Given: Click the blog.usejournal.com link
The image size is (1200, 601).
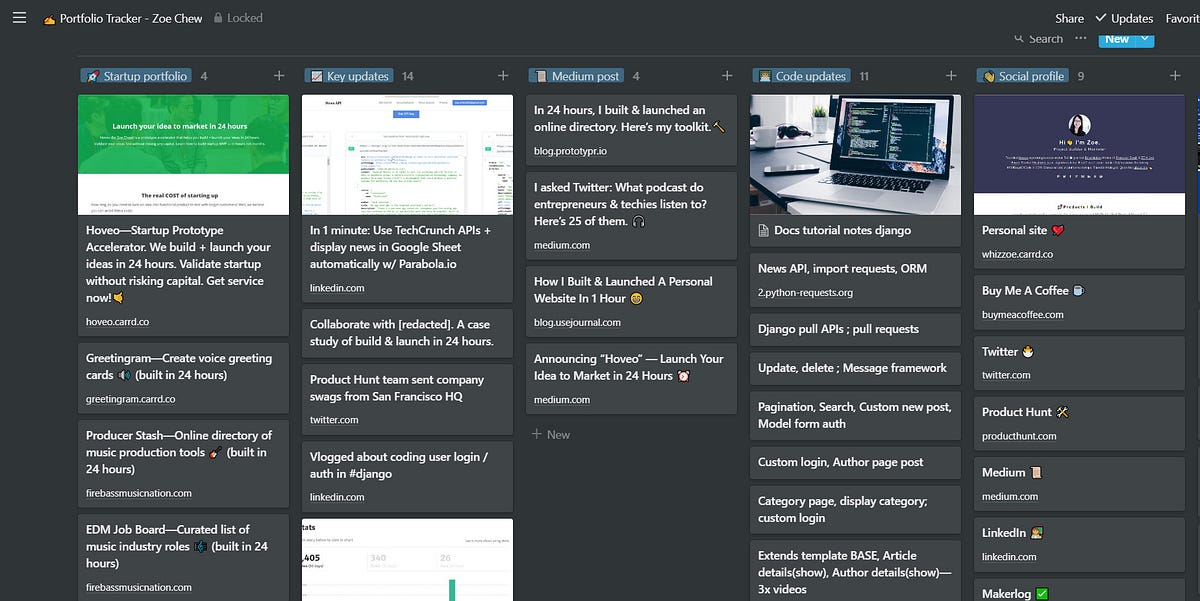Looking at the screenshot, I should click(577, 322).
